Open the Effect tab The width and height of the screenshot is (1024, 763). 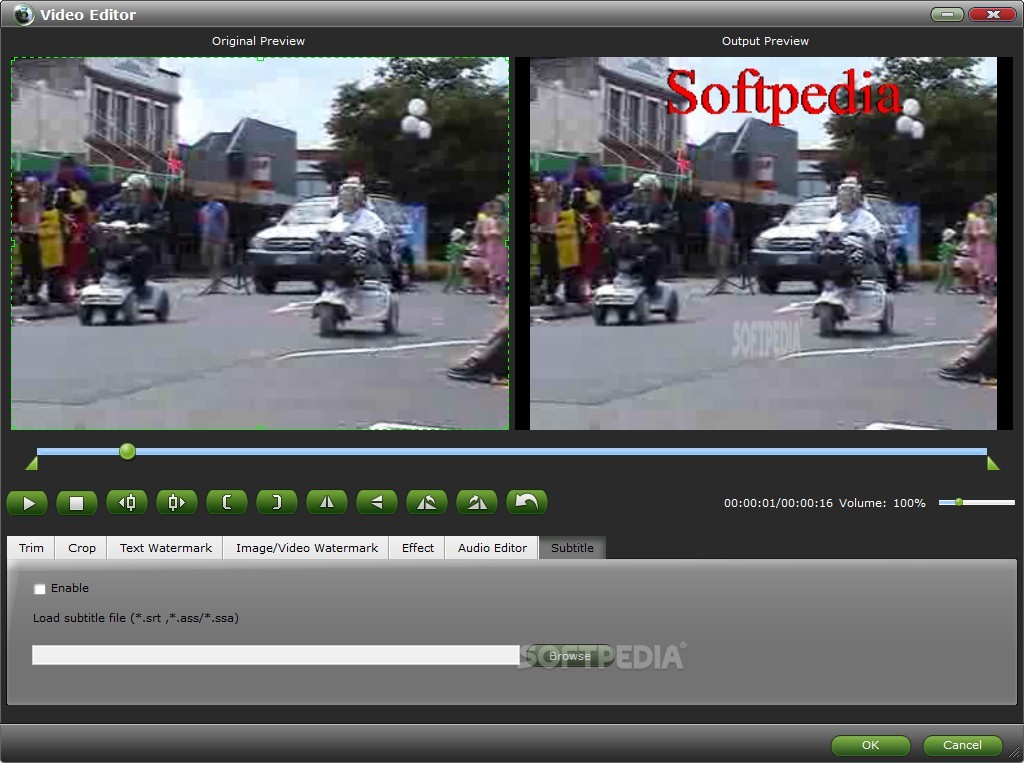[x=417, y=548]
